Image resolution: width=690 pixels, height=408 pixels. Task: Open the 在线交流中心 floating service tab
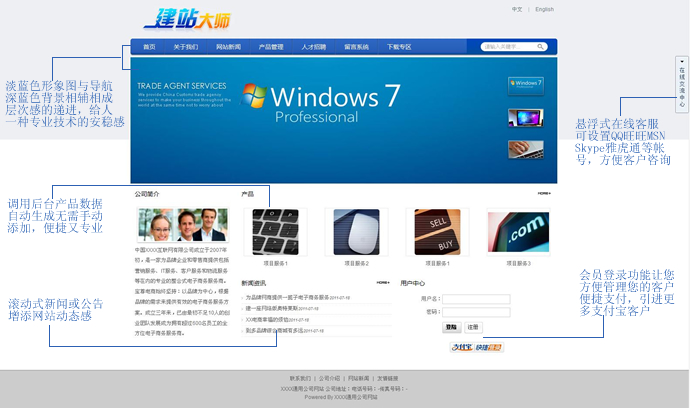pyautogui.click(x=682, y=87)
